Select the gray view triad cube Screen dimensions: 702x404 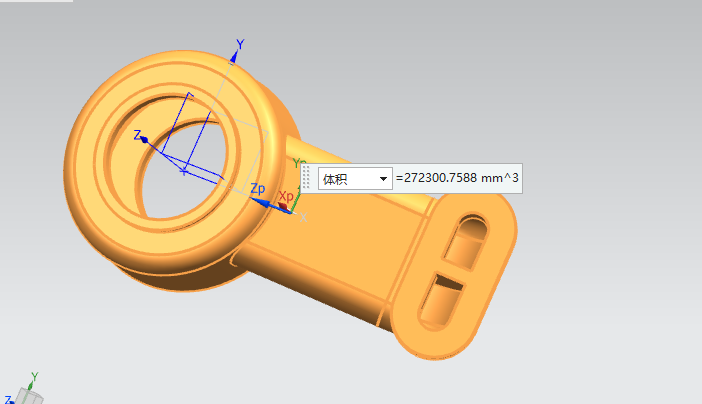click(28, 397)
